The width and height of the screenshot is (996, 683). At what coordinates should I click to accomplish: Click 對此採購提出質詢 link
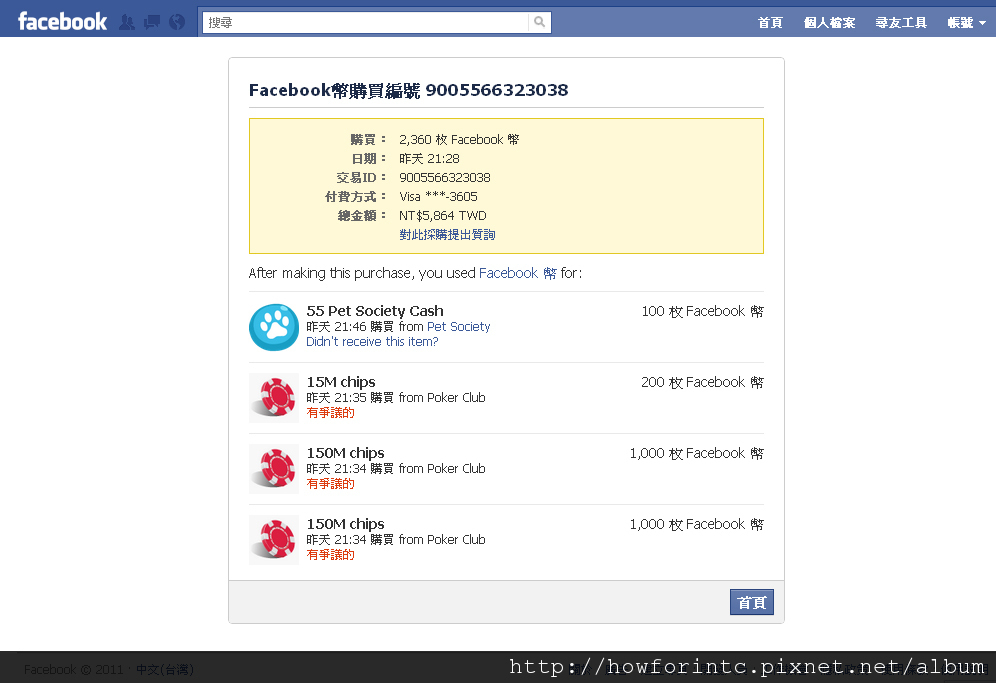point(447,234)
